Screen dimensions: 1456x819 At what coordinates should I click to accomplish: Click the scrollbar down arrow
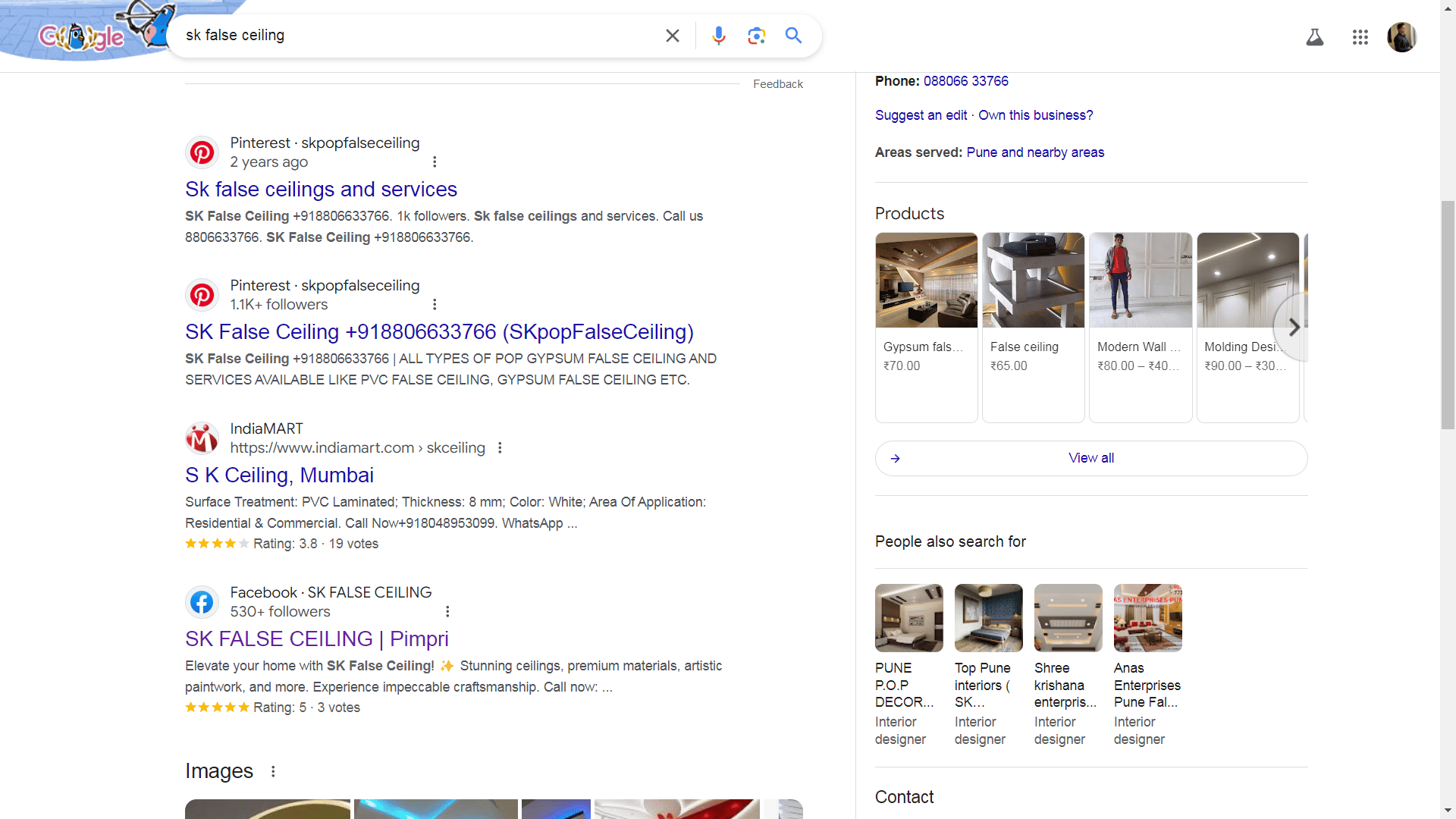(1448, 811)
